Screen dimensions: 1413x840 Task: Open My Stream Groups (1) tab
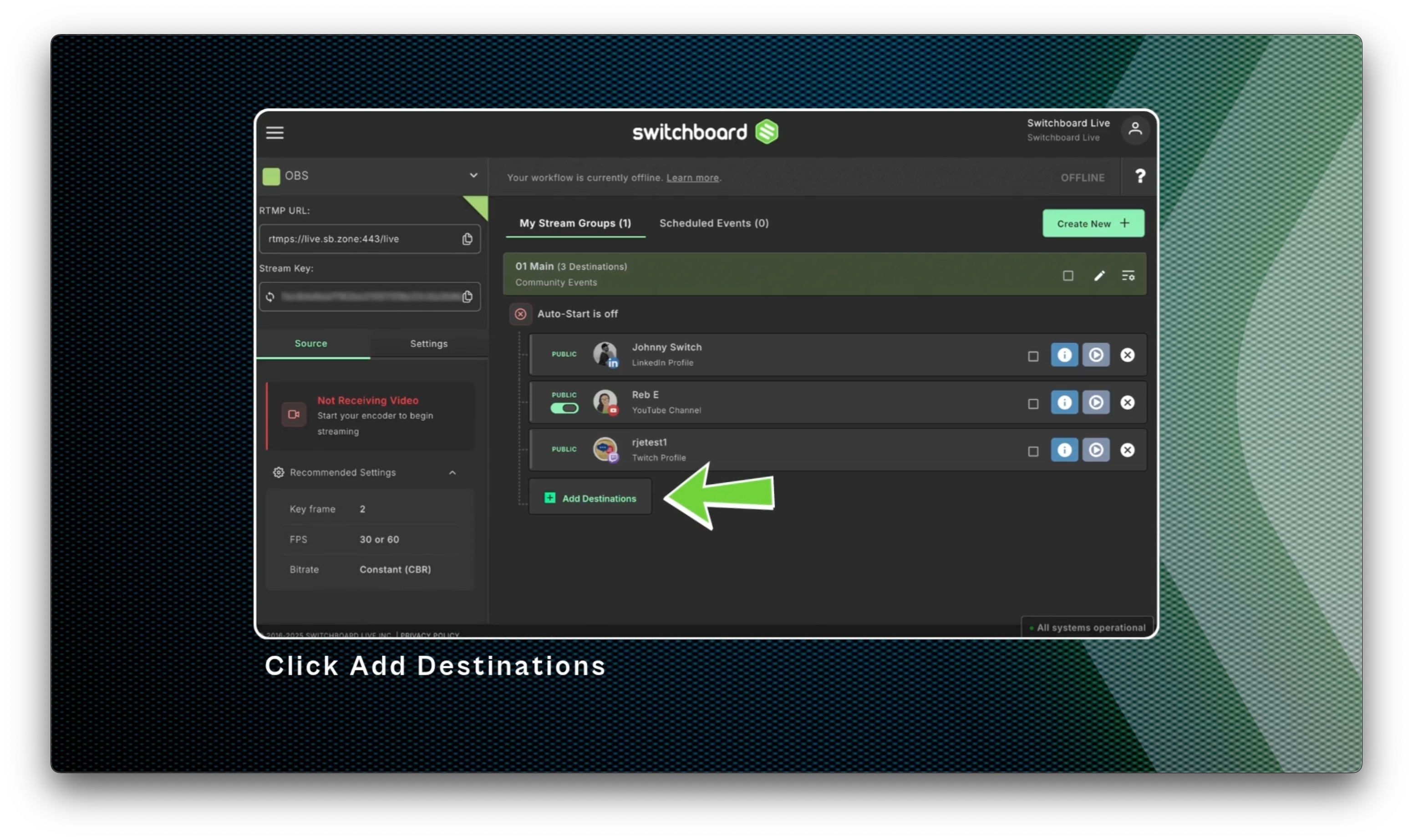click(x=575, y=223)
